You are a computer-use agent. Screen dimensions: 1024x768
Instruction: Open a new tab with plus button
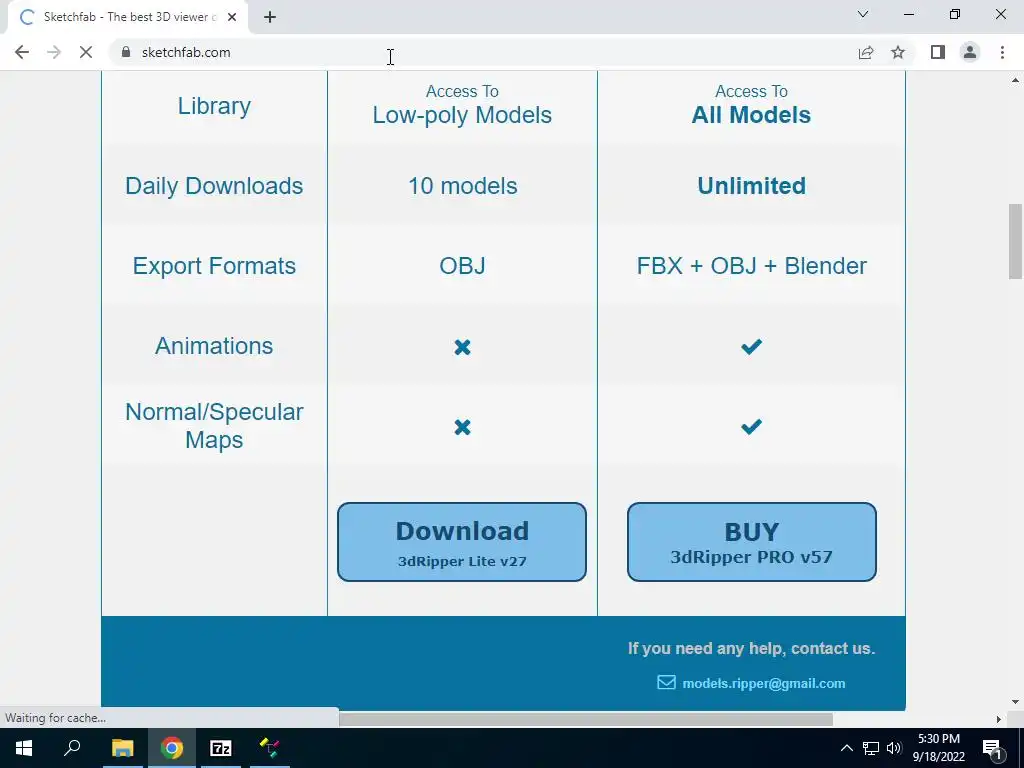(270, 17)
